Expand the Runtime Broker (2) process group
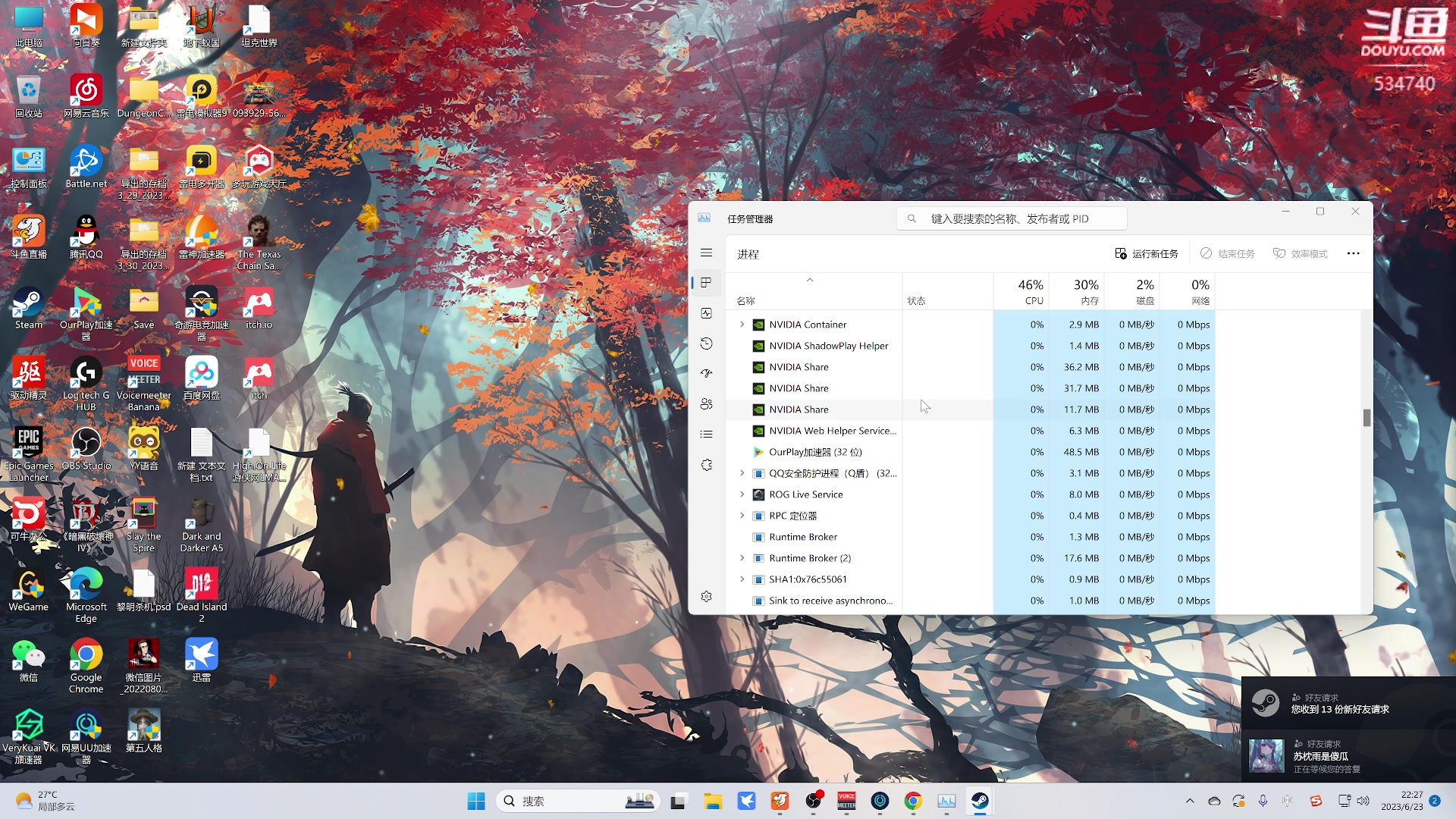This screenshot has height=819, width=1456. coord(742,558)
